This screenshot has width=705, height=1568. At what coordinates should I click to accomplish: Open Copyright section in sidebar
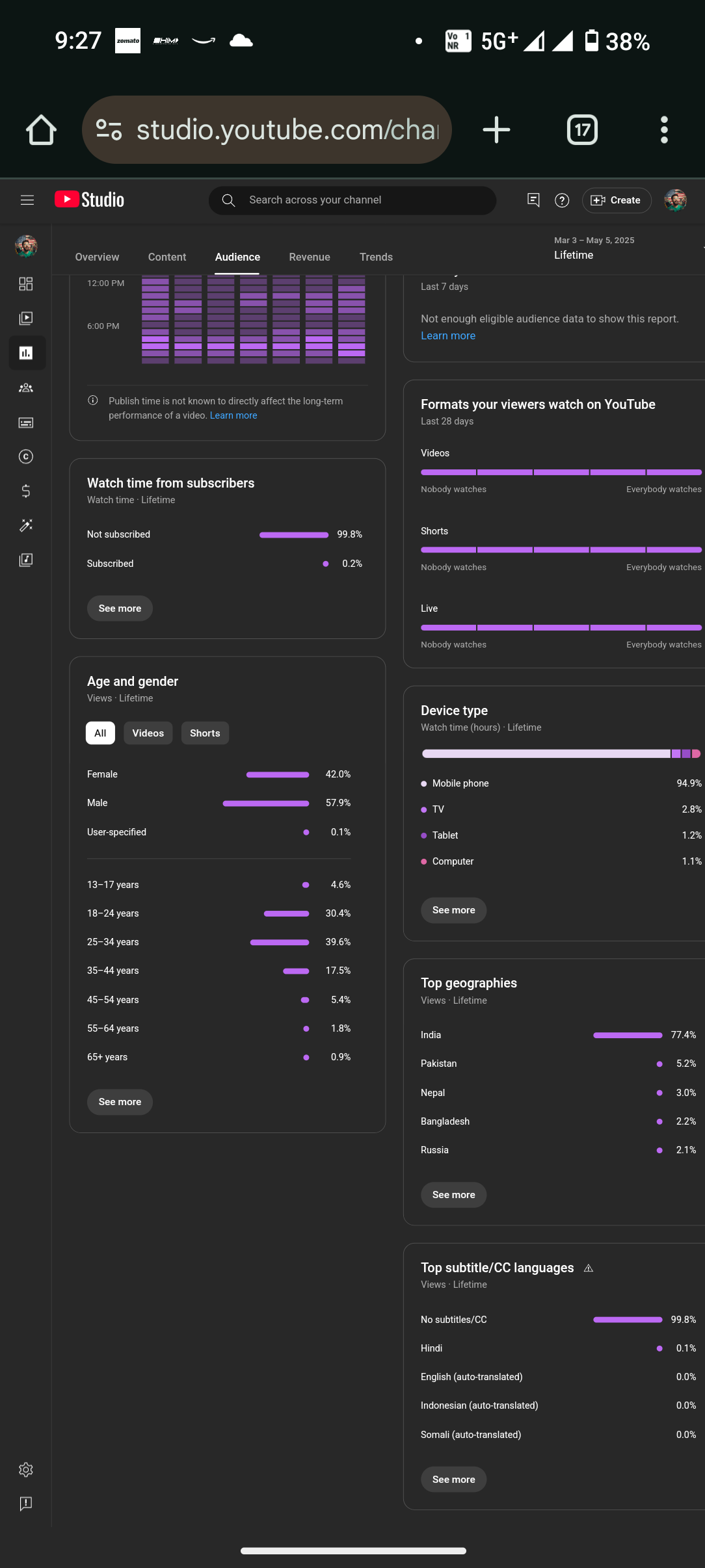26,457
